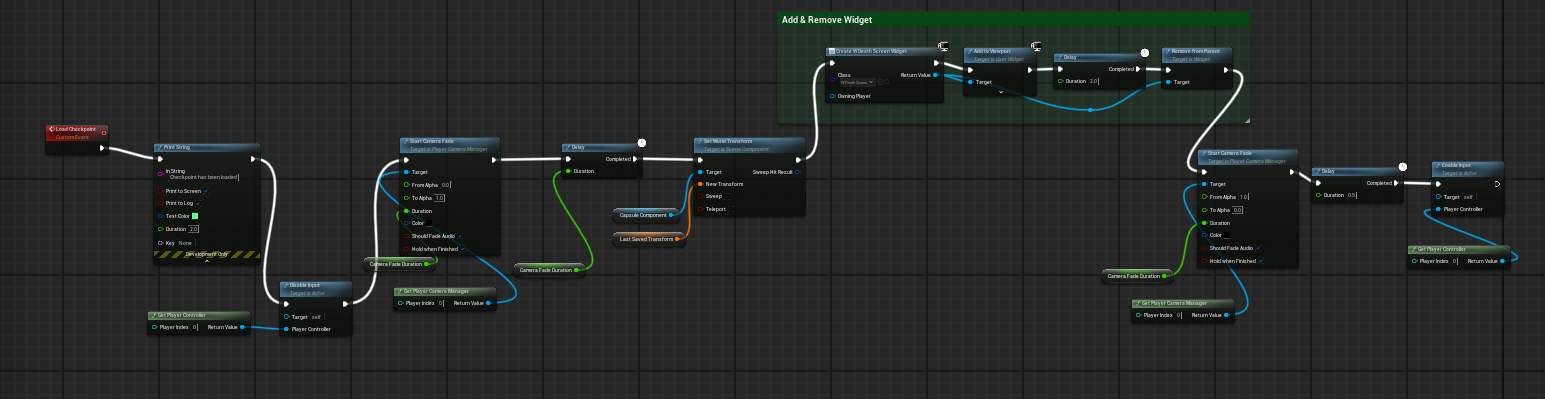Select the Load Checkpoint custom event node title
The height and width of the screenshot is (399, 1545).
click(76, 129)
